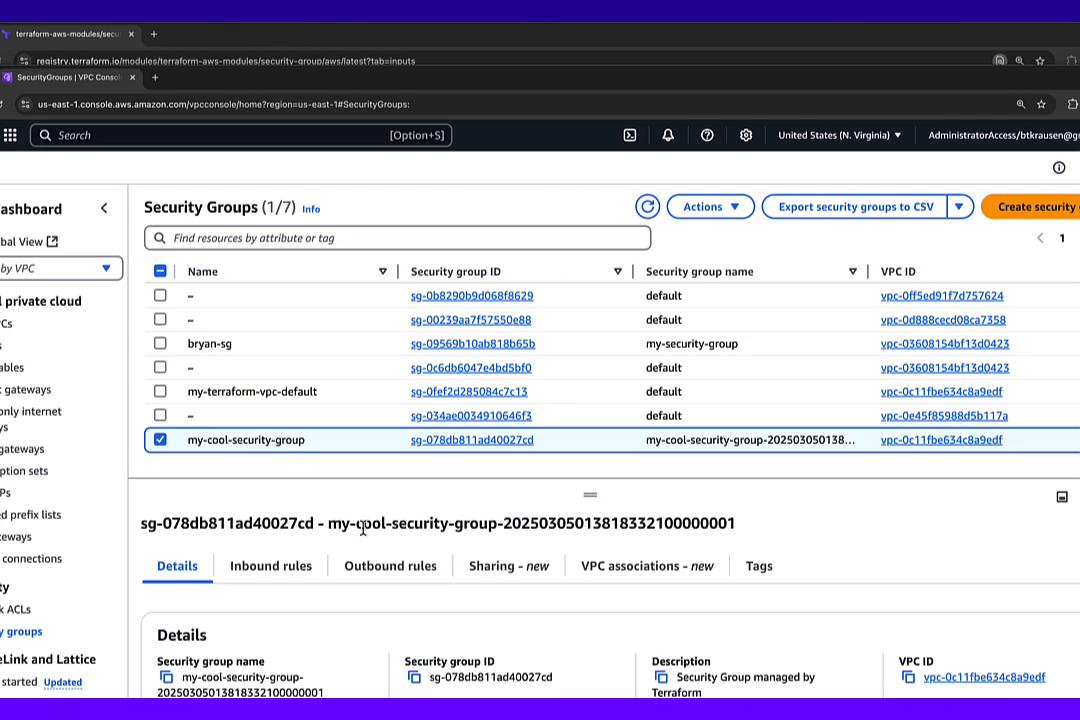Open AWS console settings gear

click(x=746, y=135)
